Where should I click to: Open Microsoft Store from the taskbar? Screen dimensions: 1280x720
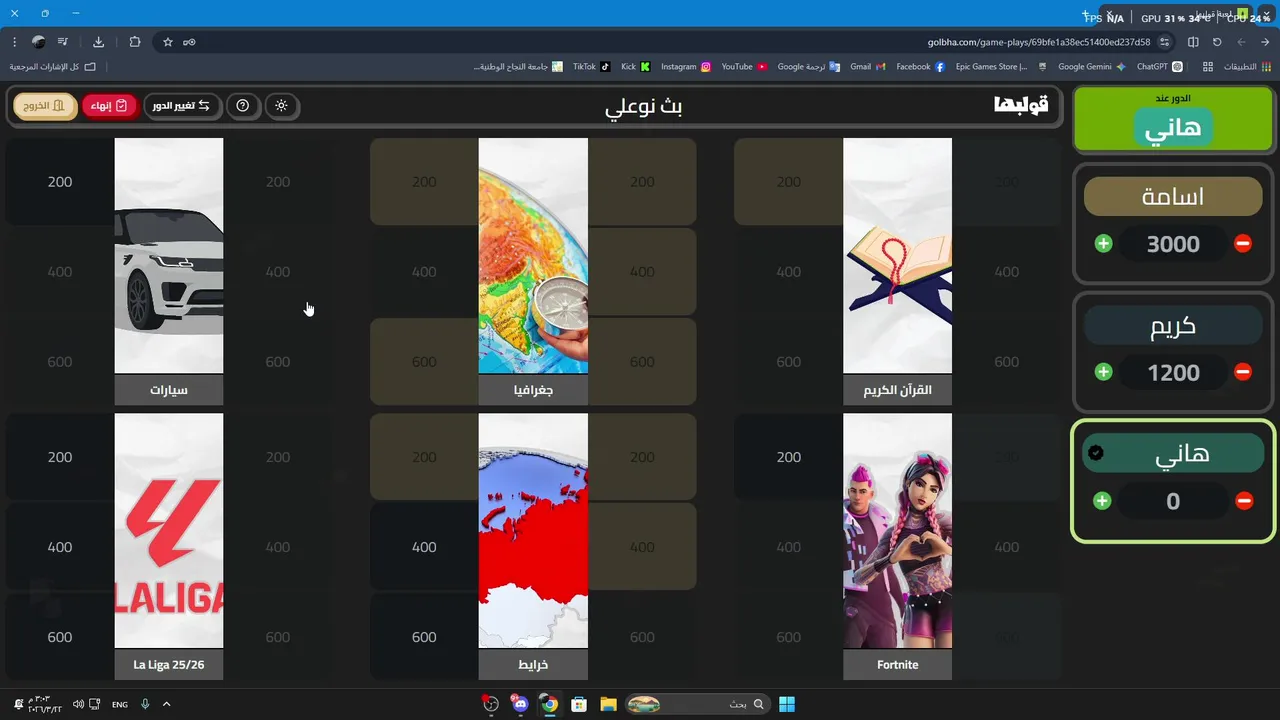point(578,704)
